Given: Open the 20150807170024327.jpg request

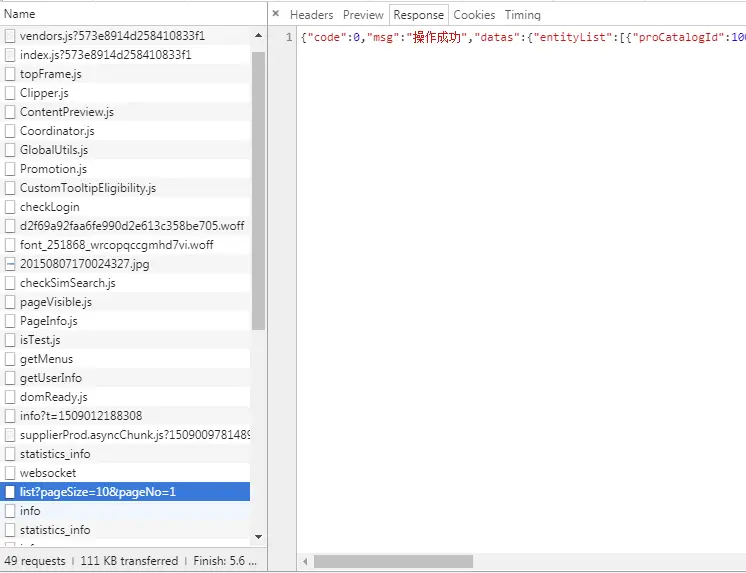Looking at the screenshot, I should click(125, 264).
